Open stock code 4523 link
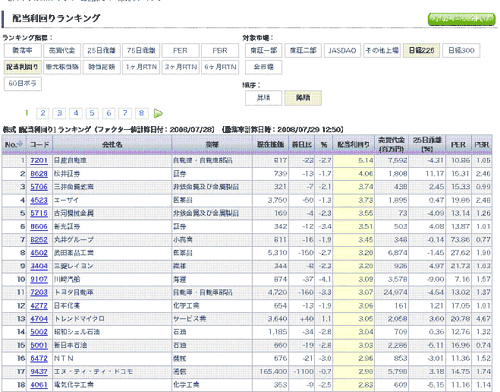500x392 pixels. (39, 200)
